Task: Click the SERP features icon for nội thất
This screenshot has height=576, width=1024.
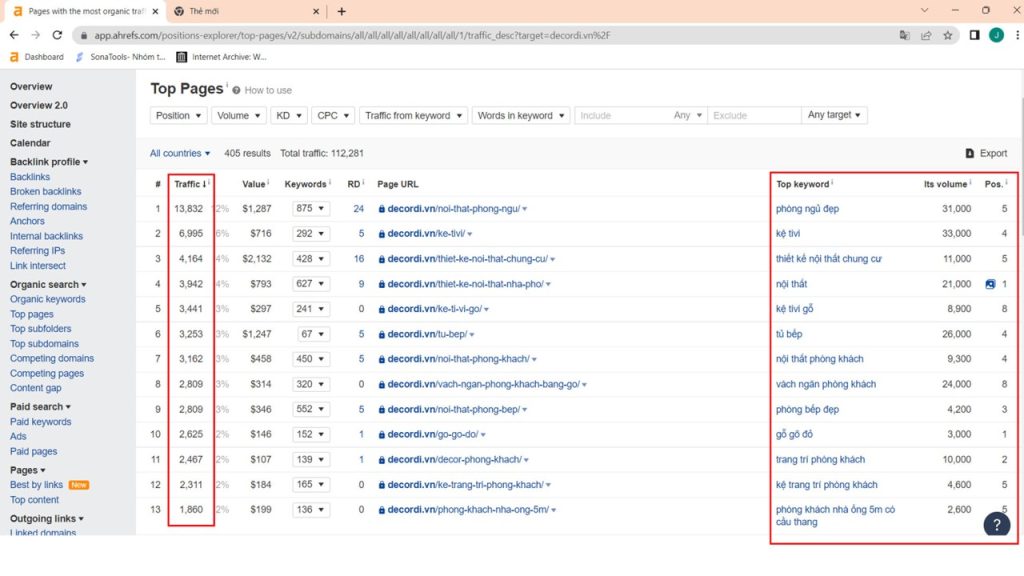Action: coord(990,284)
